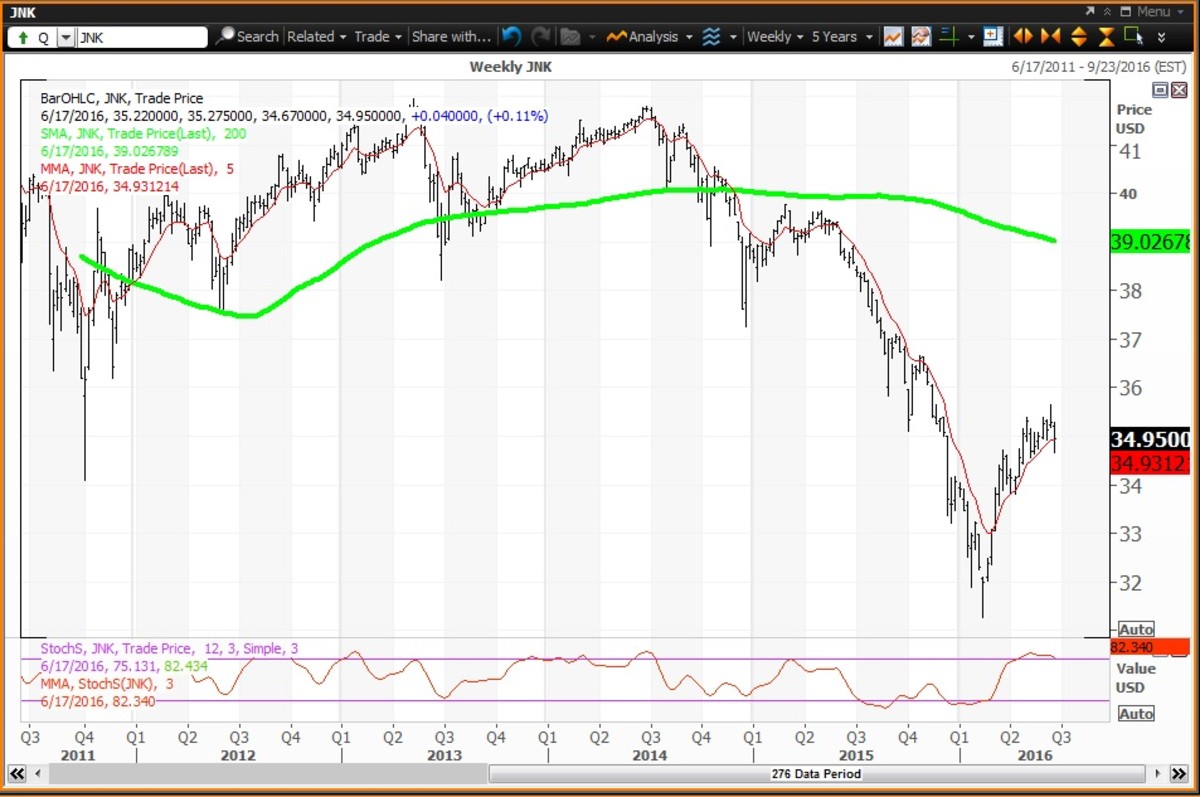Click the compress vertically hourglass icon
Viewport: 1200px width, 797px height.
(1106, 37)
